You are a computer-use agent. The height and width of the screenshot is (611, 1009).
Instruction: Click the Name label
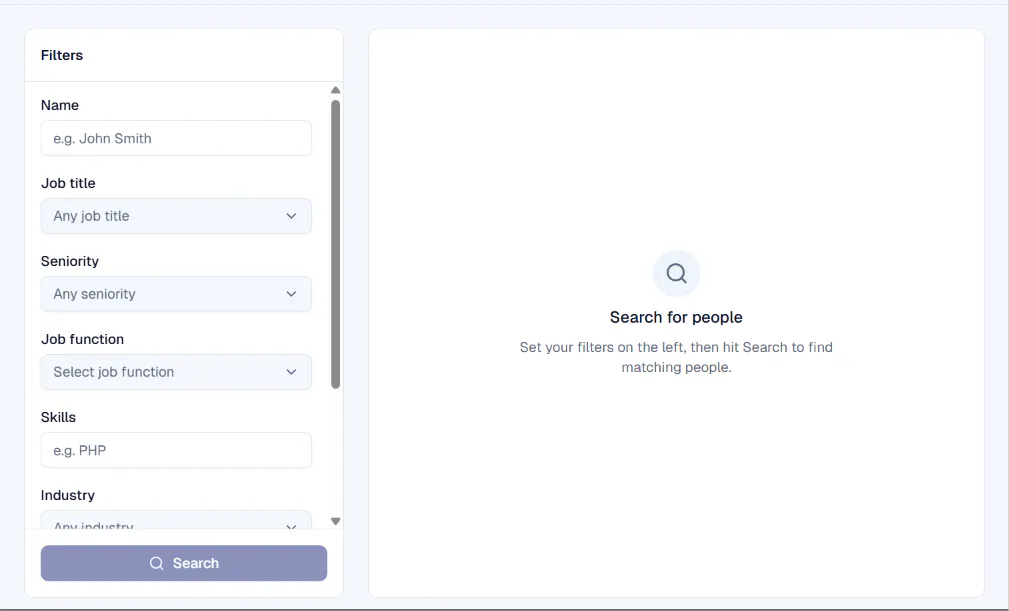point(60,105)
